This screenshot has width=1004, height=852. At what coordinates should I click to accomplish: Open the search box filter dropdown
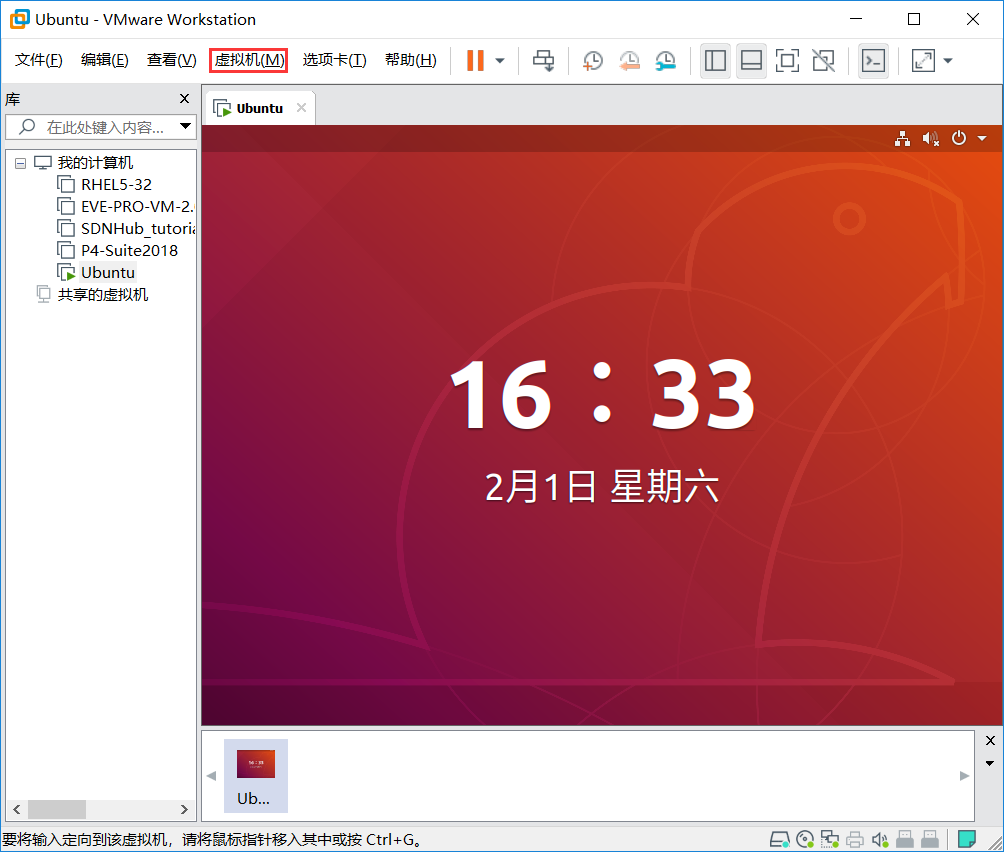coord(184,126)
